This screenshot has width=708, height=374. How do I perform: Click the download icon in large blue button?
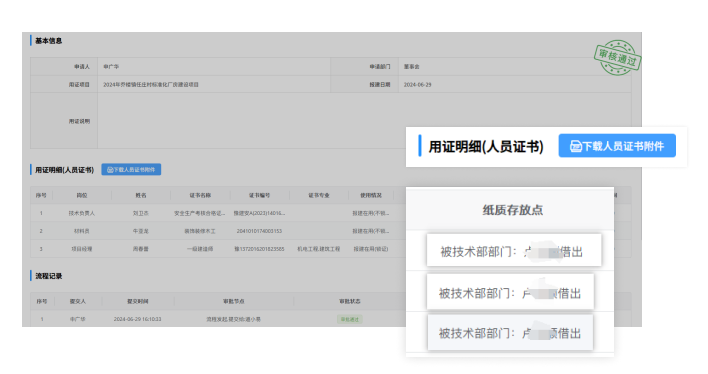pos(575,146)
